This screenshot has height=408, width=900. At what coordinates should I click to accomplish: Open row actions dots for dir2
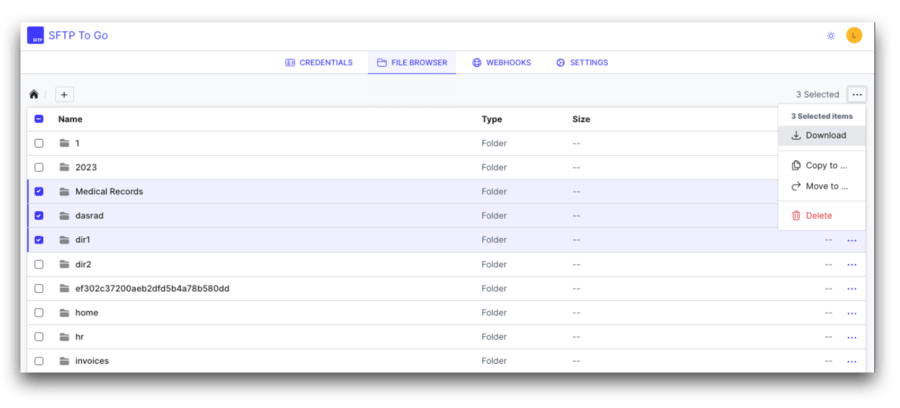(x=852, y=265)
